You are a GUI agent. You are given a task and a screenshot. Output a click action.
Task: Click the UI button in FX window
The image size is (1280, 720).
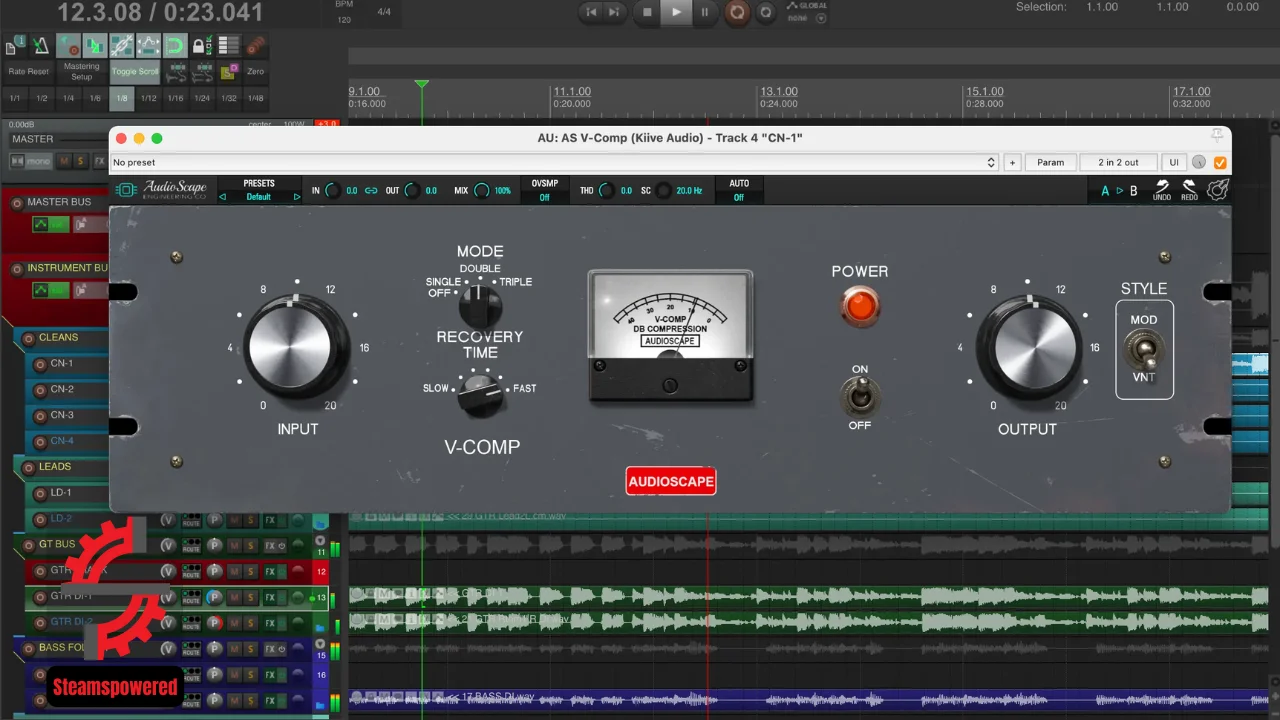coord(1174,162)
